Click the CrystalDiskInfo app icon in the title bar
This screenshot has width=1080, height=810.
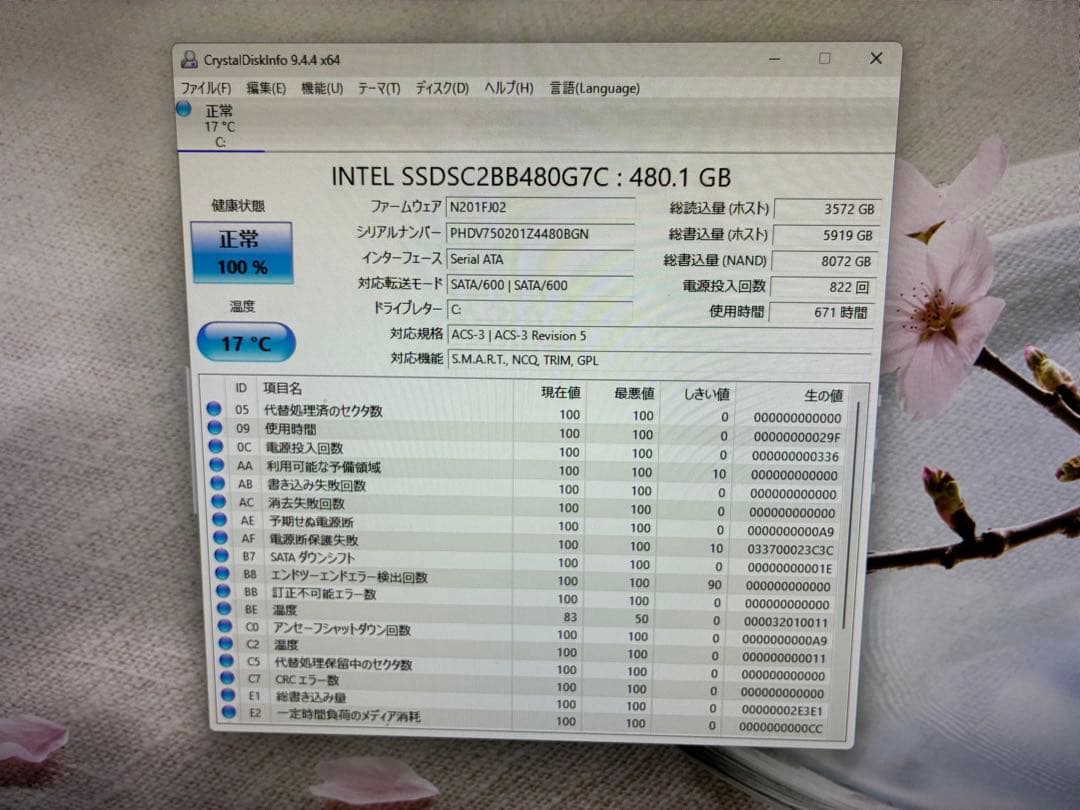(x=189, y=59)
